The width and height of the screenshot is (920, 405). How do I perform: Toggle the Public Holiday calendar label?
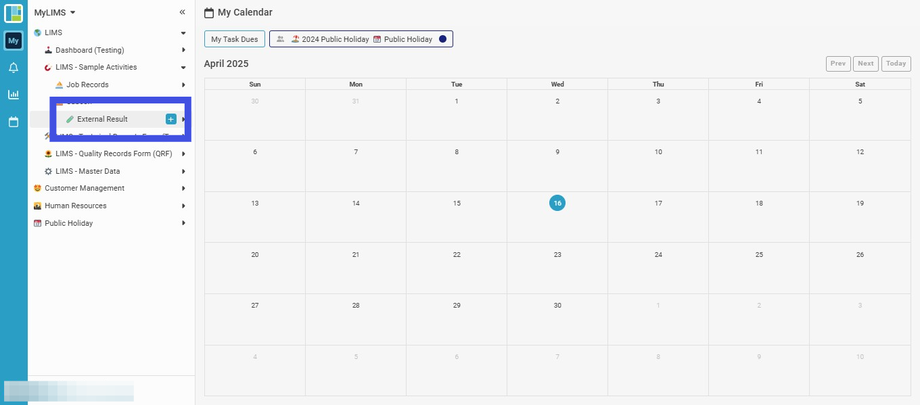click(x=408, y=39)
